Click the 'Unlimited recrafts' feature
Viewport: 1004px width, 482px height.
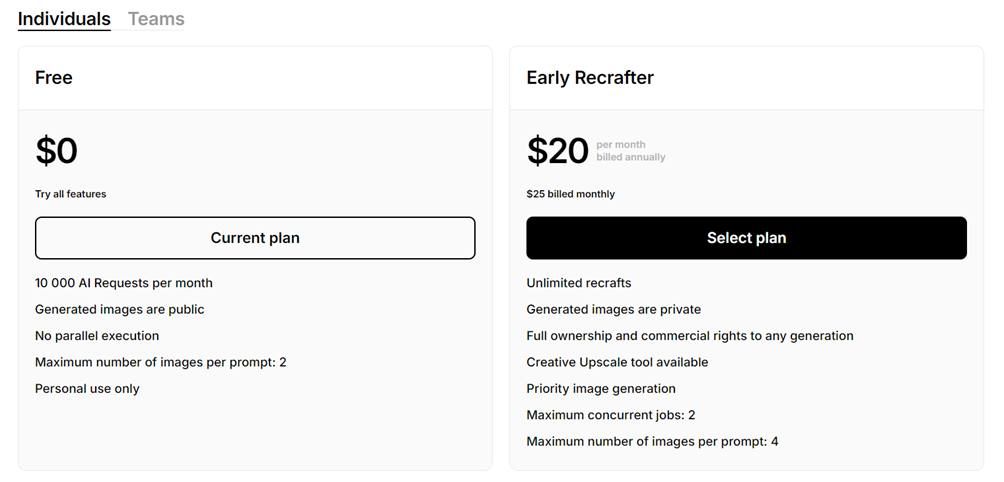pyautogui.click(x=579, y=283)
